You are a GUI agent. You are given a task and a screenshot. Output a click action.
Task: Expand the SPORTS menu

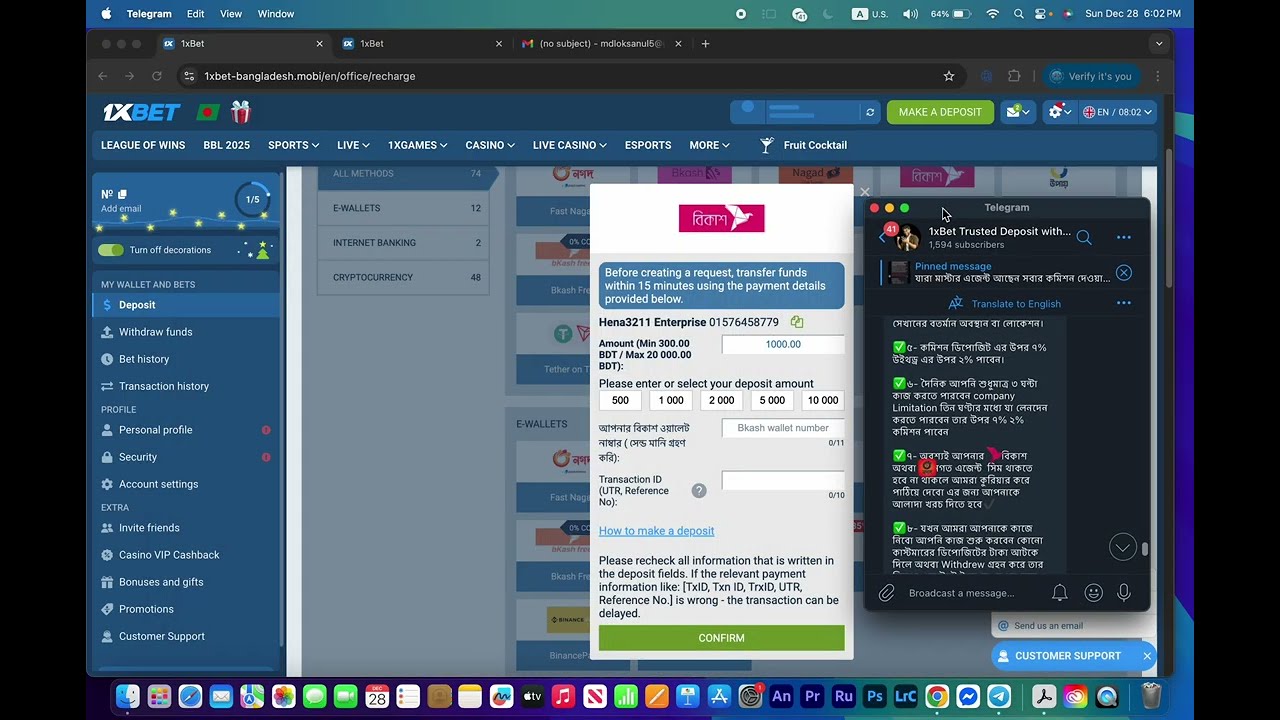[x=293, y=145]
